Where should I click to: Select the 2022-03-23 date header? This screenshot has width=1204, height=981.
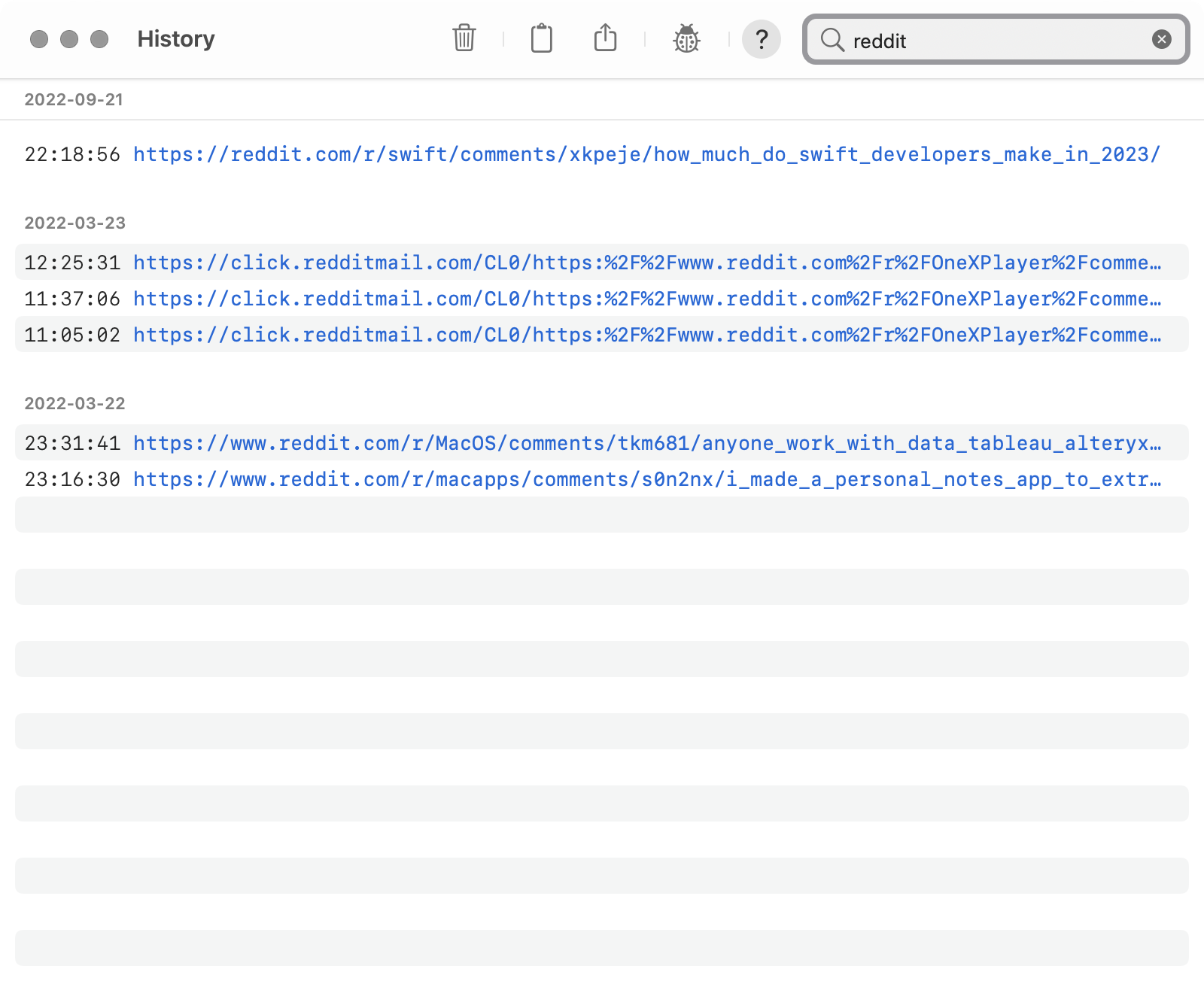75,223
